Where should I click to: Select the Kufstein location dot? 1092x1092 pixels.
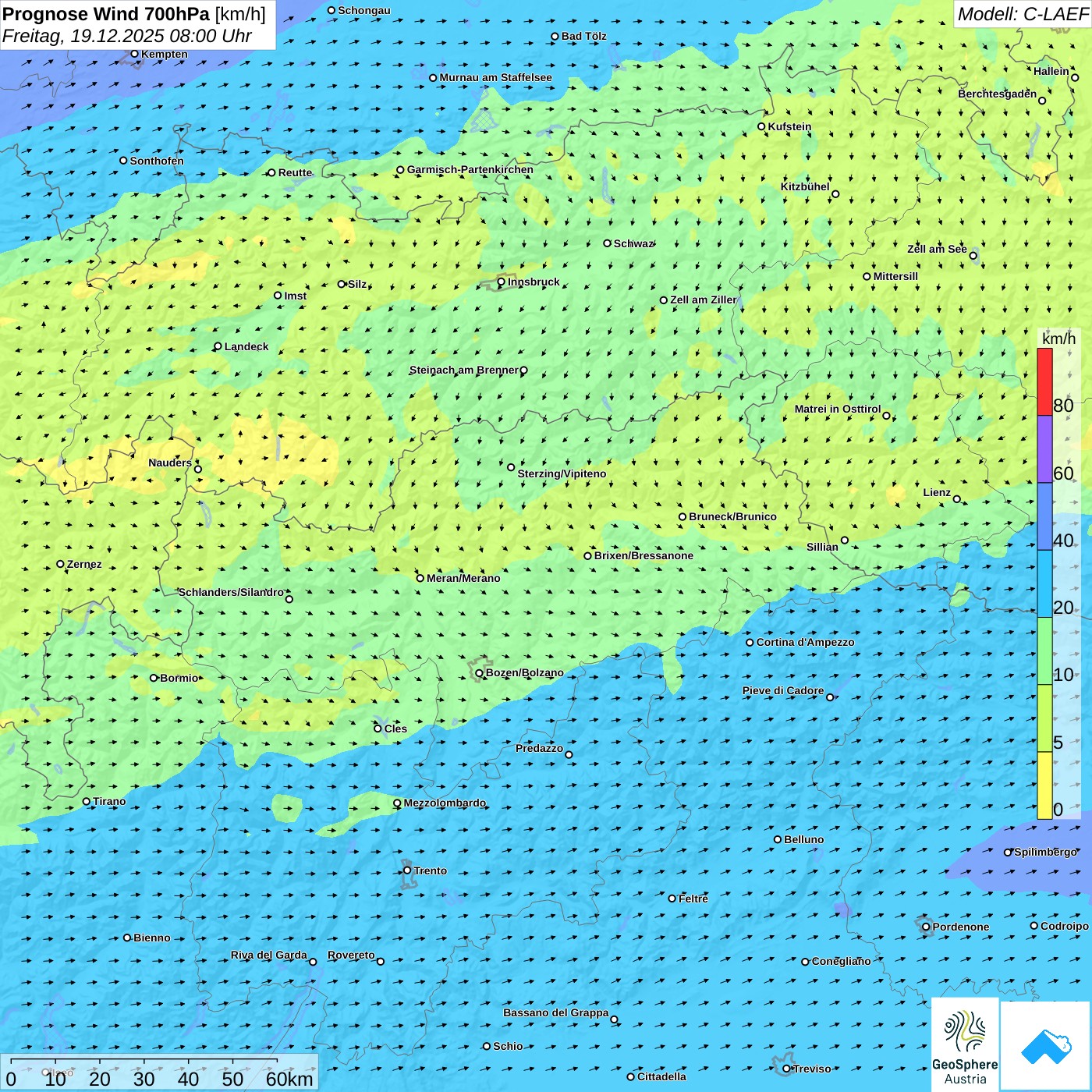coord(762,126)
